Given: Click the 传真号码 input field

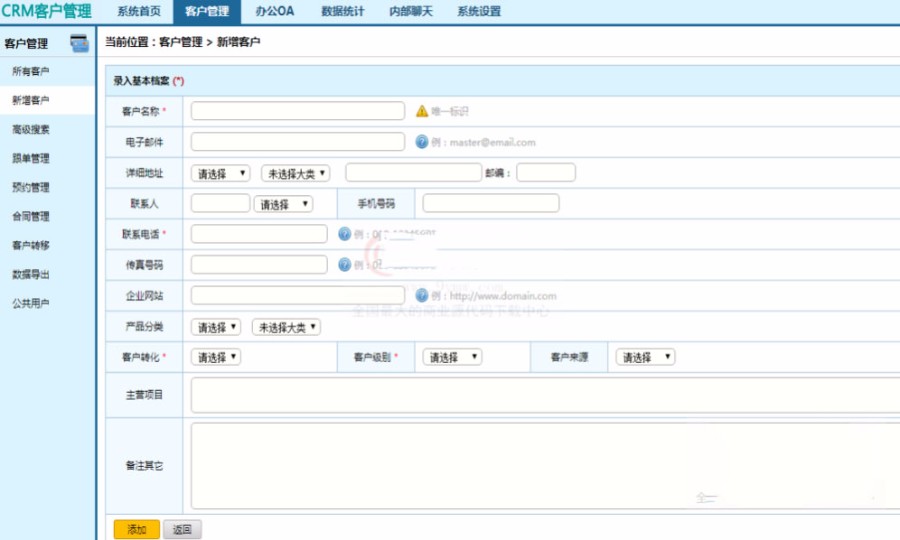Looking at the screenshot, I should click(x=259, y=265).
